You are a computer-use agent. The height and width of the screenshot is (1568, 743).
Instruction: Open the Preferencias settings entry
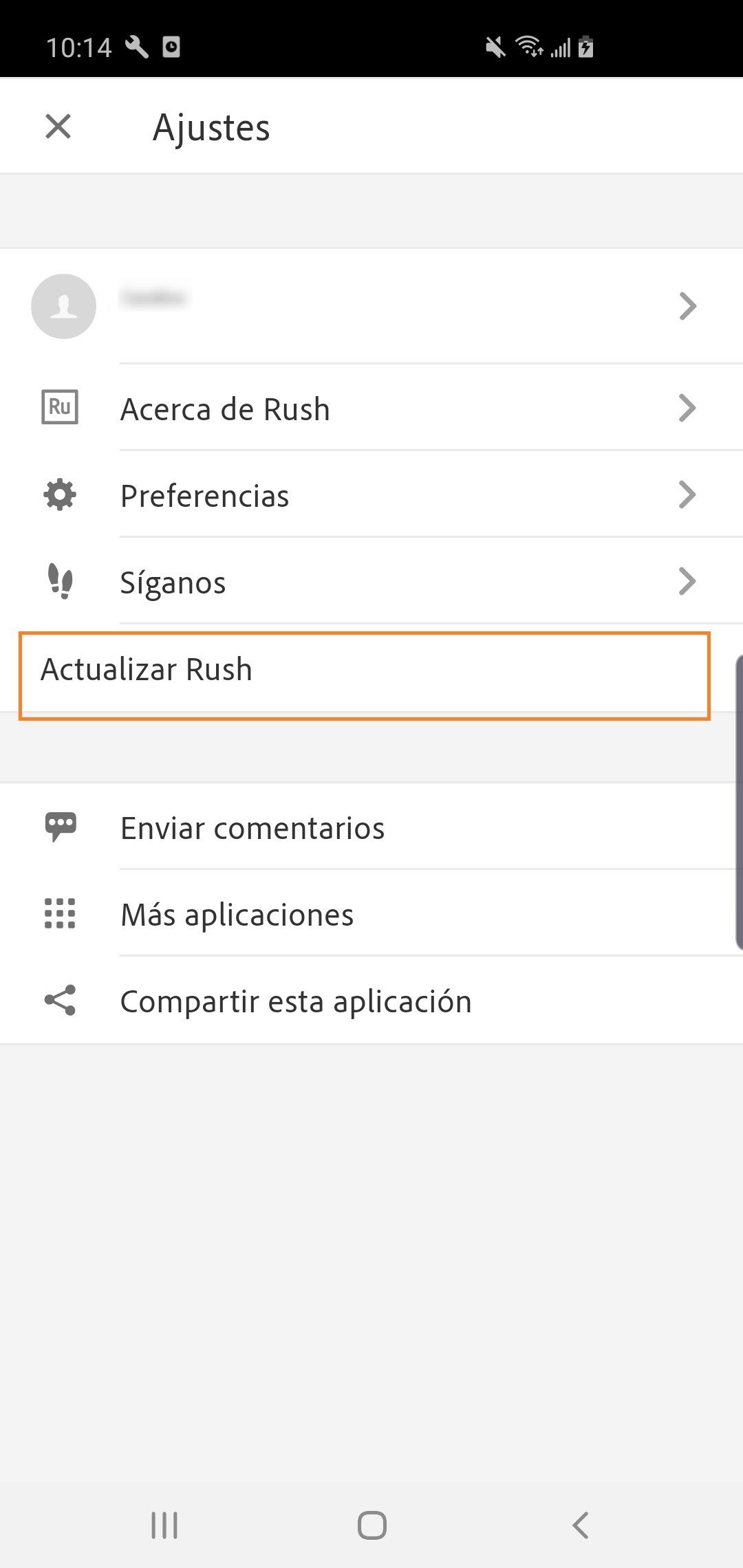coord(204,494)
